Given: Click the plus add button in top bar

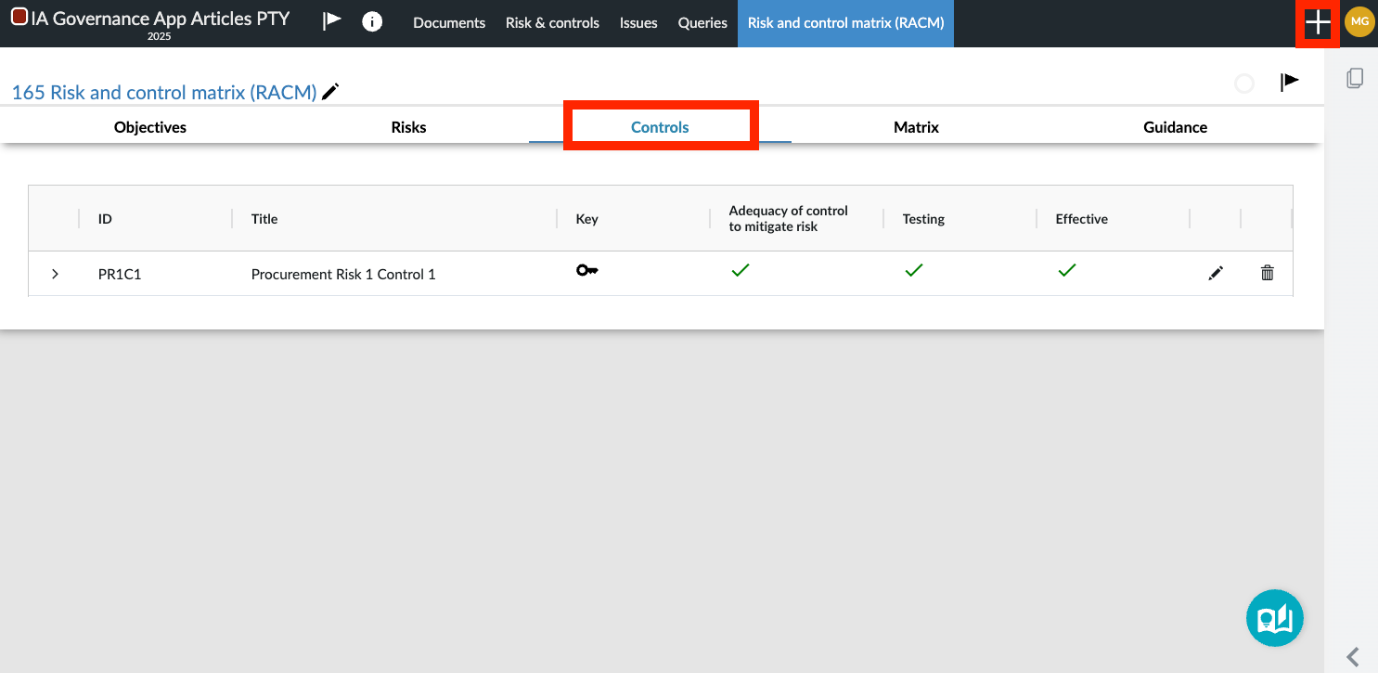Looking at the screenshot, I should 1318,23.
